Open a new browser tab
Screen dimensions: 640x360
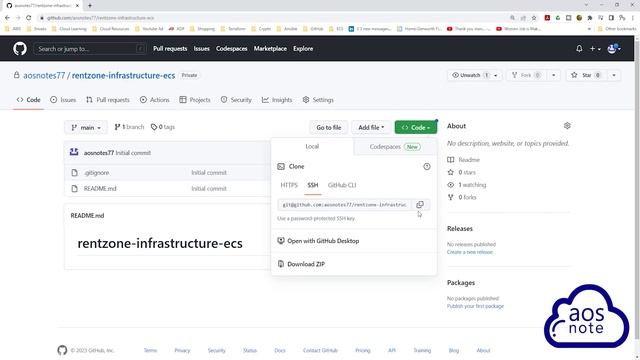click(x=90, y=5)
